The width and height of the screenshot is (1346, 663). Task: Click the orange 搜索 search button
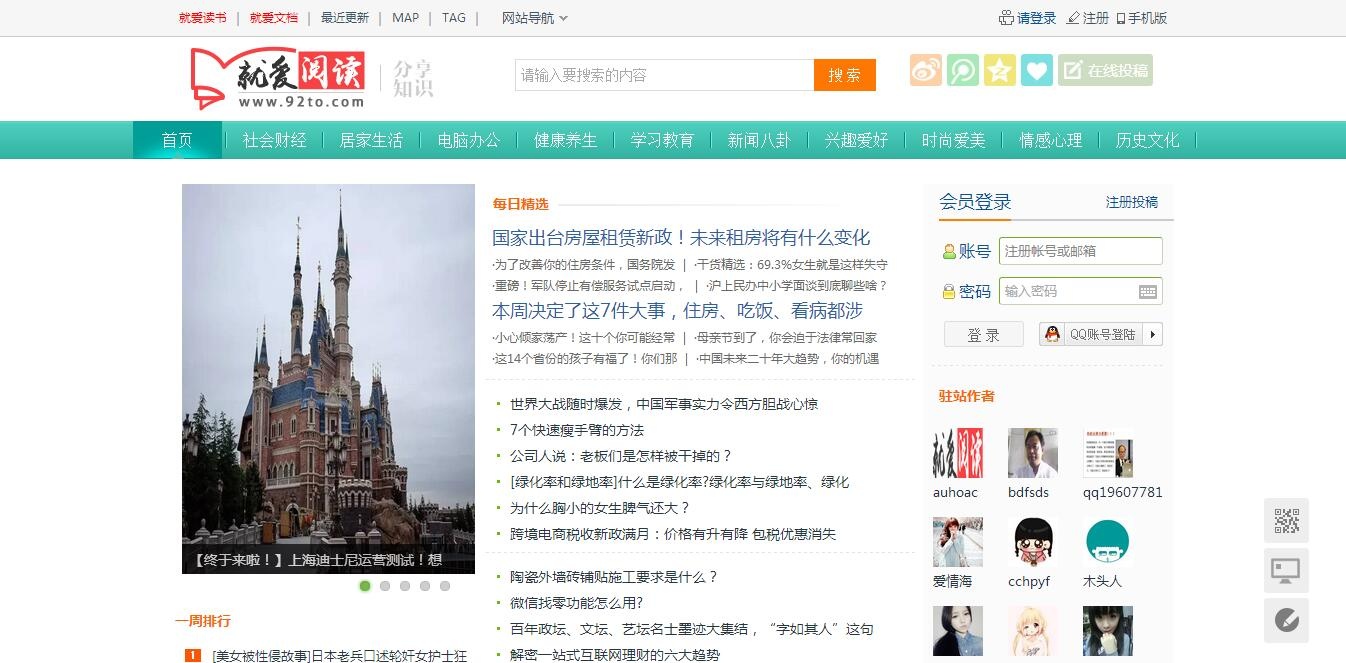click(x=845, y=75)
